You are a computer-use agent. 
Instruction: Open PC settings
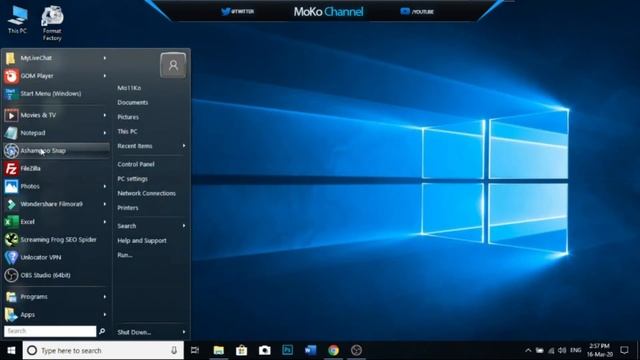[132, 179]
